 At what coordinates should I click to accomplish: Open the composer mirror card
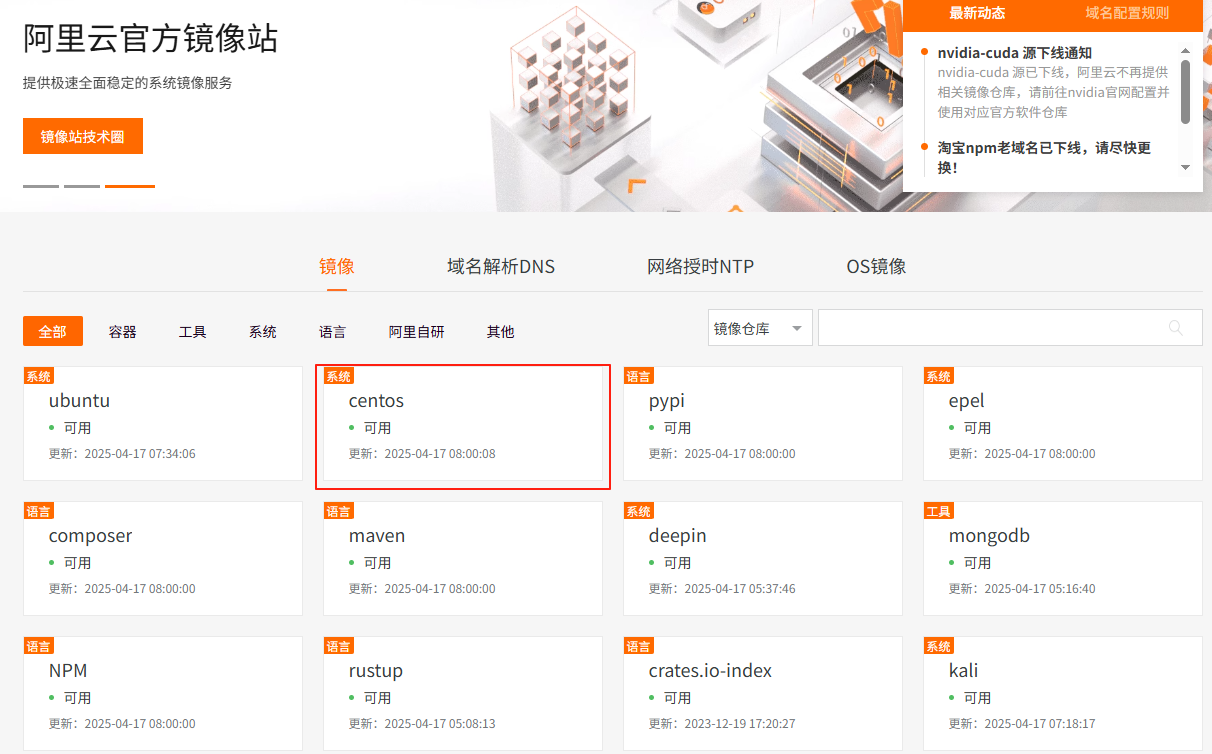pyautogui.click(x=163, y=558)
